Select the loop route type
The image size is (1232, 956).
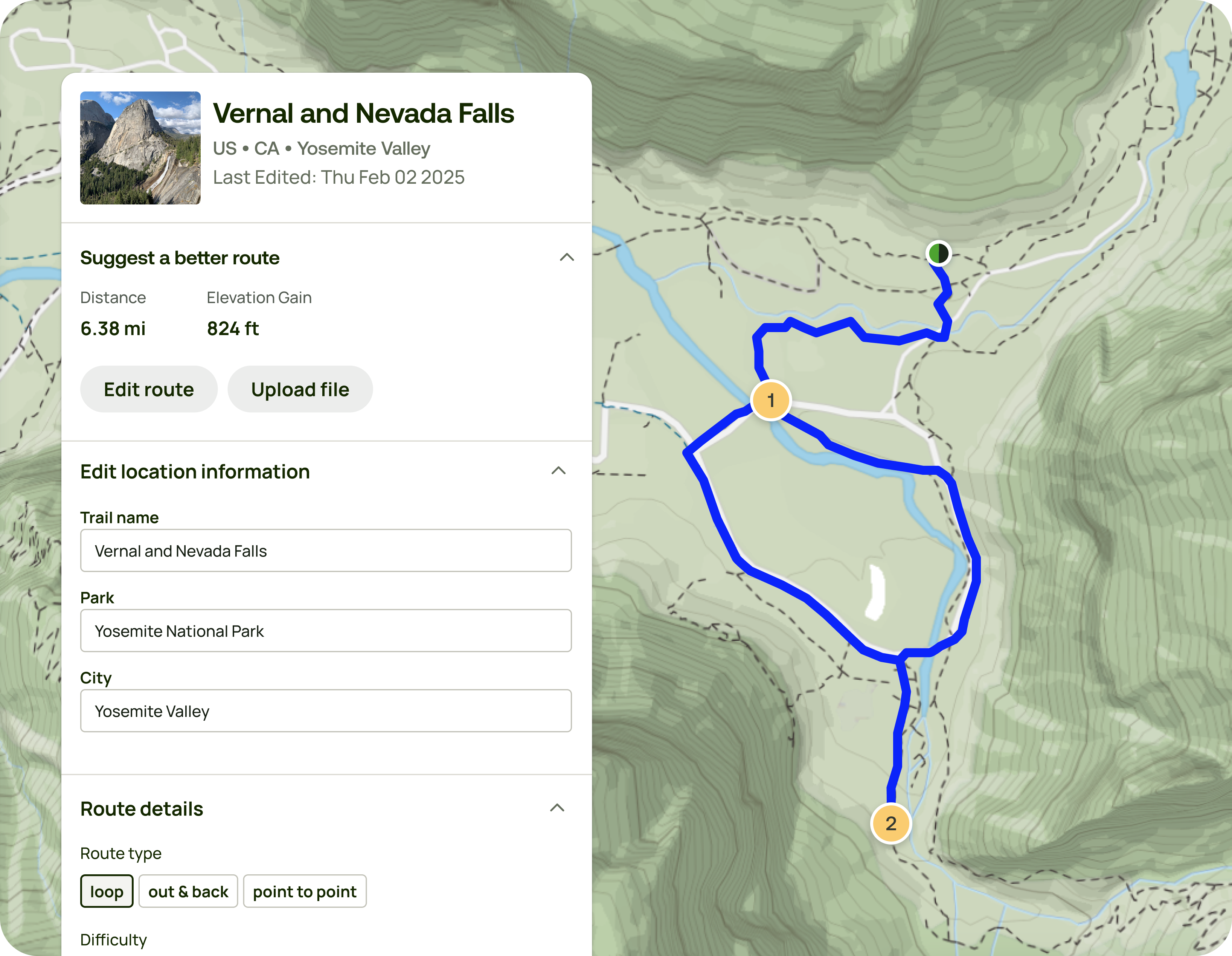pos(107,892)
